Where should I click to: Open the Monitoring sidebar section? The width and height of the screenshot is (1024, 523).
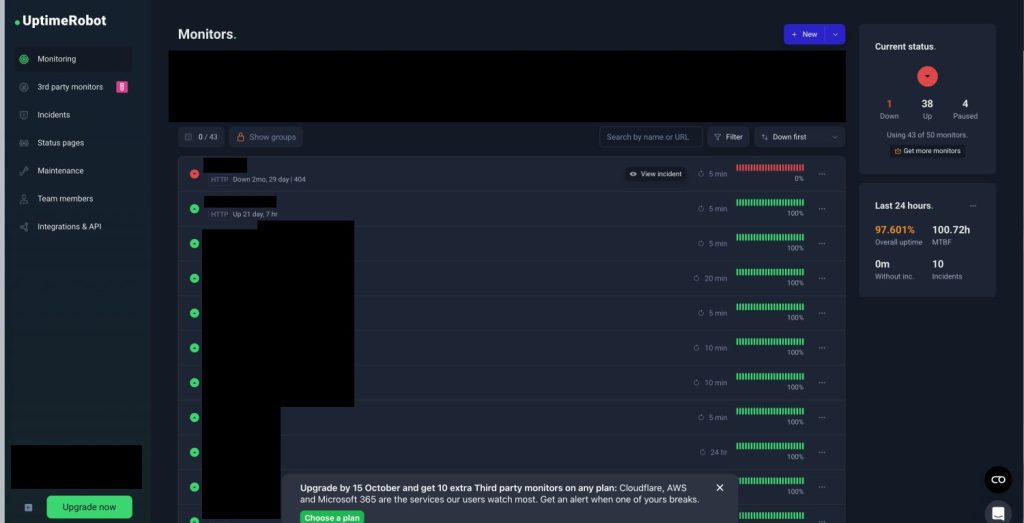tap(73, 59)
